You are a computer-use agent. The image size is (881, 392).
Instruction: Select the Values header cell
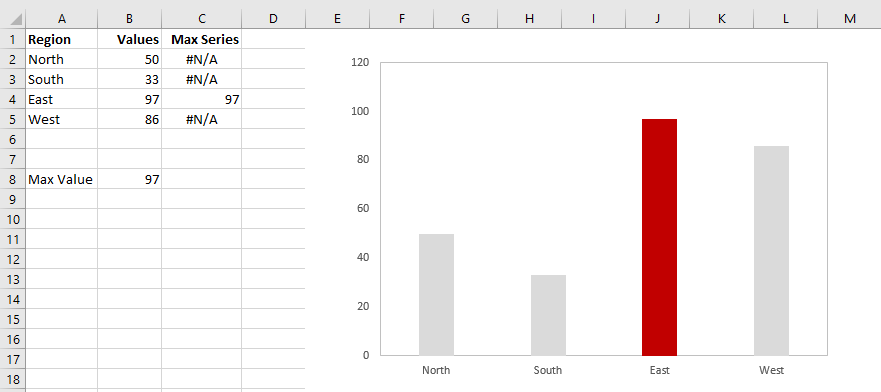[x=130, y=39]
